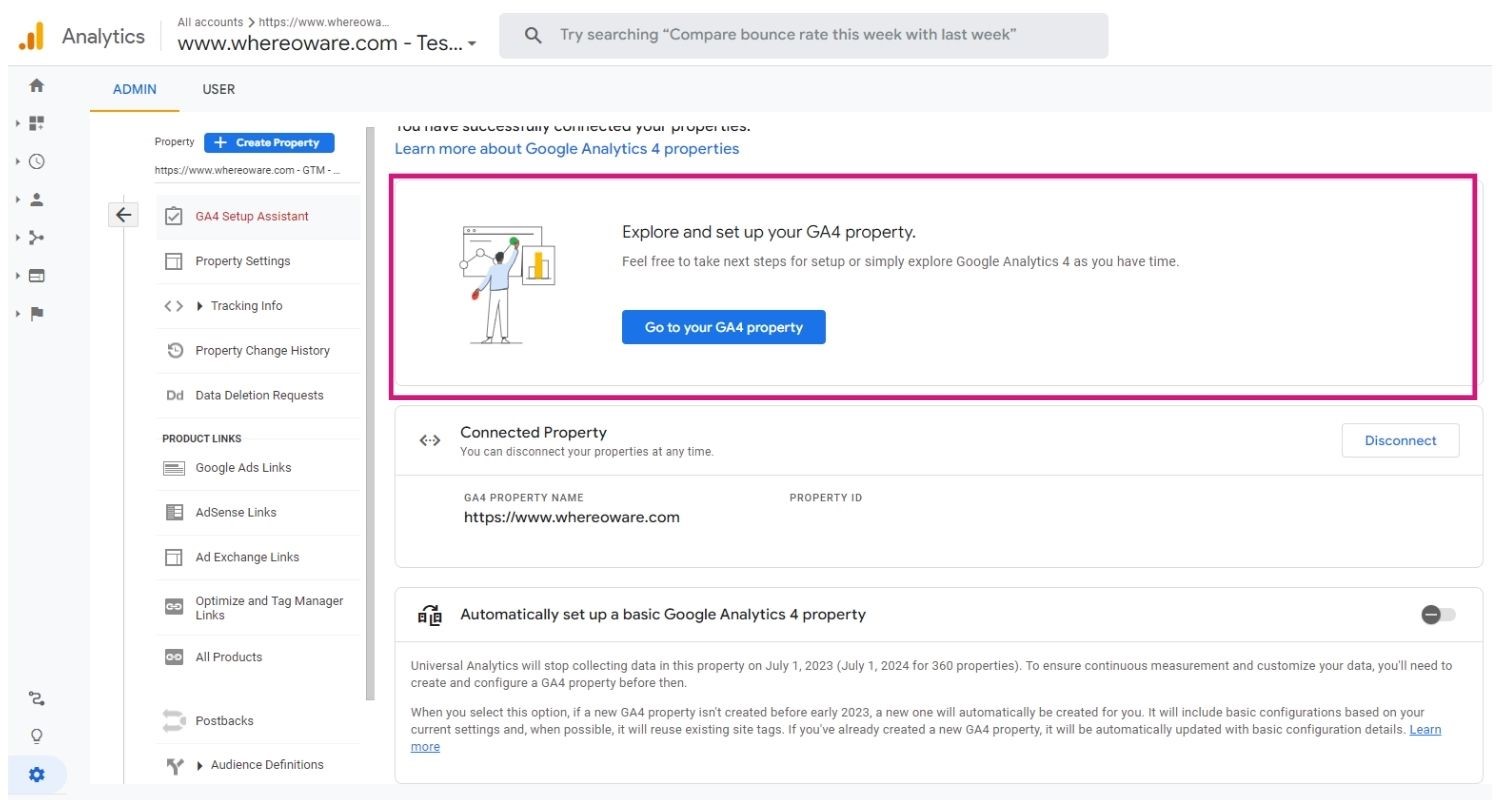
Task: Click the Postbacks arrows icon
Action: (174, 720)
